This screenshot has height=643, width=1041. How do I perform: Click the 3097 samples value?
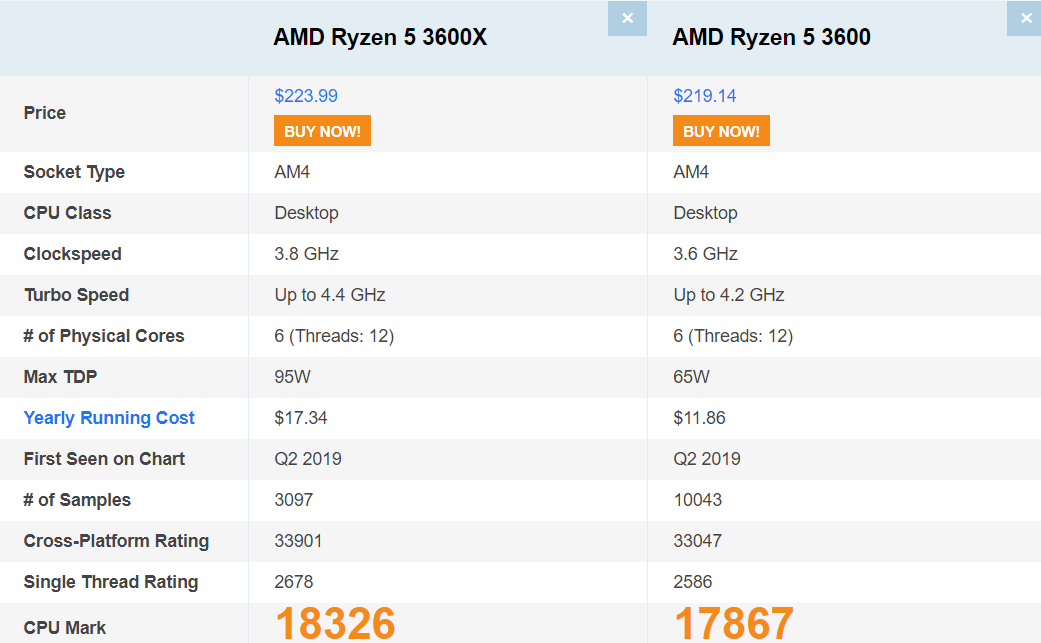coord(293,500)
